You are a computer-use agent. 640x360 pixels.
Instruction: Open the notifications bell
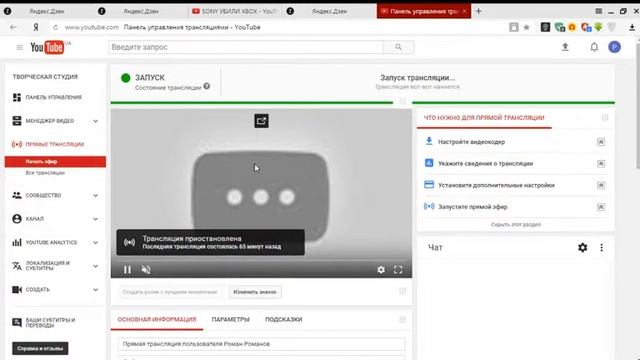pos(594,47)
